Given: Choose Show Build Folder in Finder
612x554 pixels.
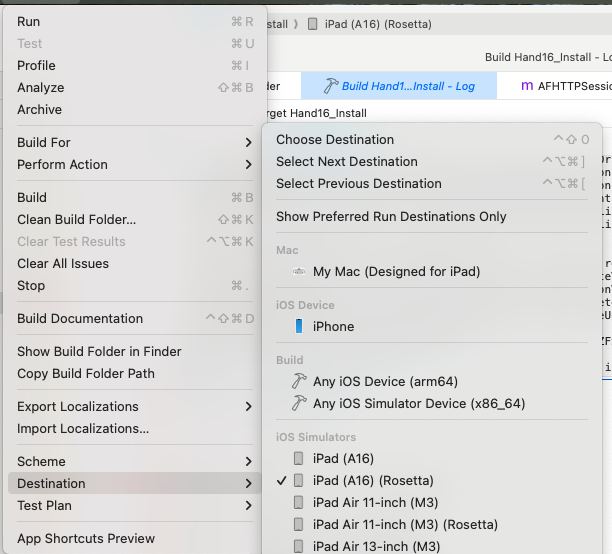Looking at the screenshot, I should point(135,351).
